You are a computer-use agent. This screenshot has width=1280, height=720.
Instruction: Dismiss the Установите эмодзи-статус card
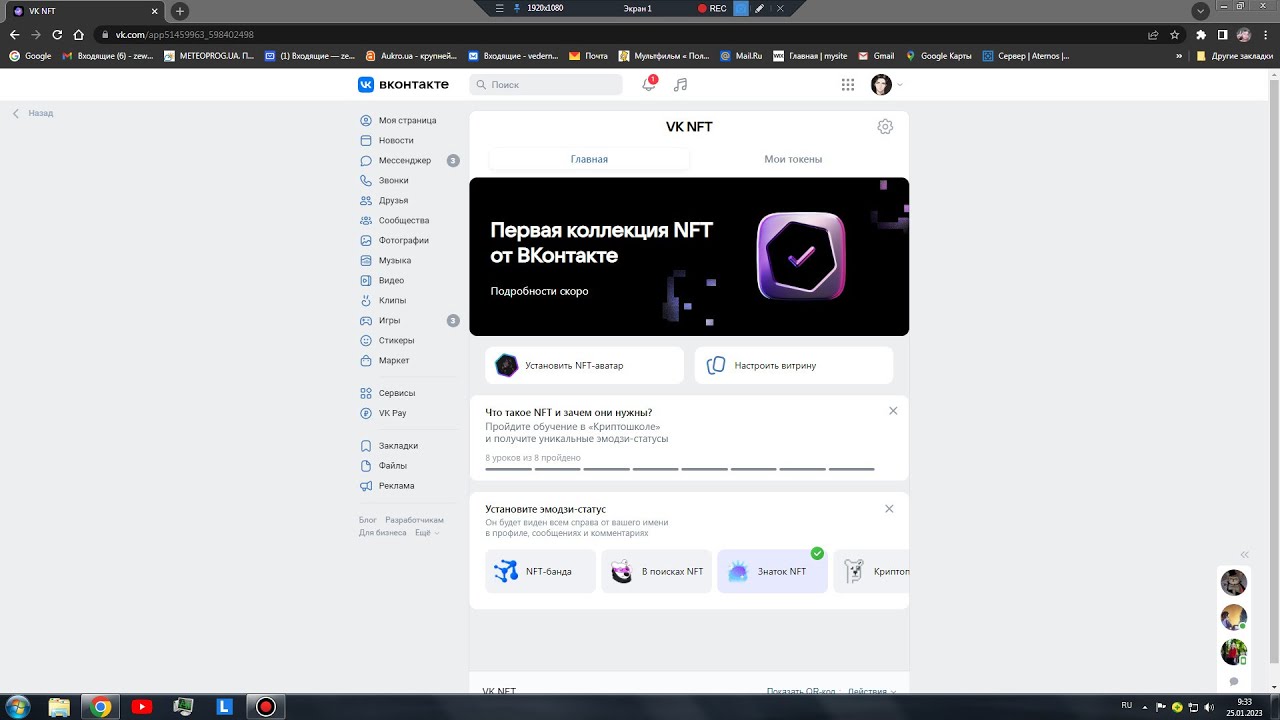pos(889,509)
